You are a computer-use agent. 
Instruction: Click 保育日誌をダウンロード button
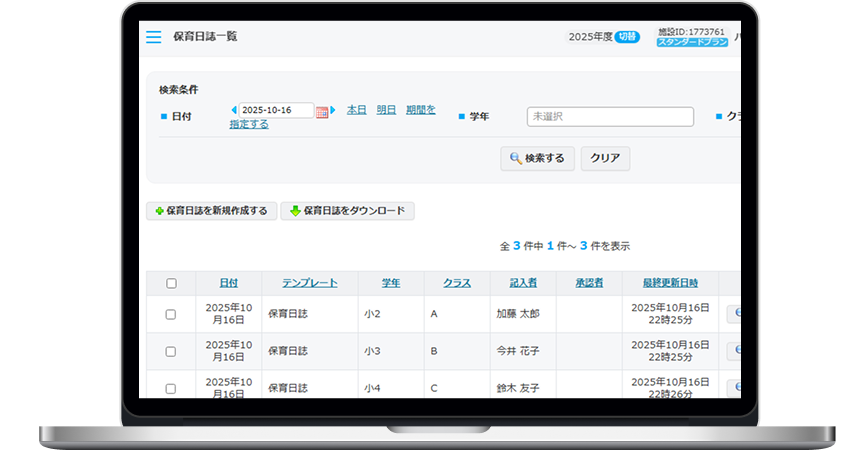click(347, 211)
